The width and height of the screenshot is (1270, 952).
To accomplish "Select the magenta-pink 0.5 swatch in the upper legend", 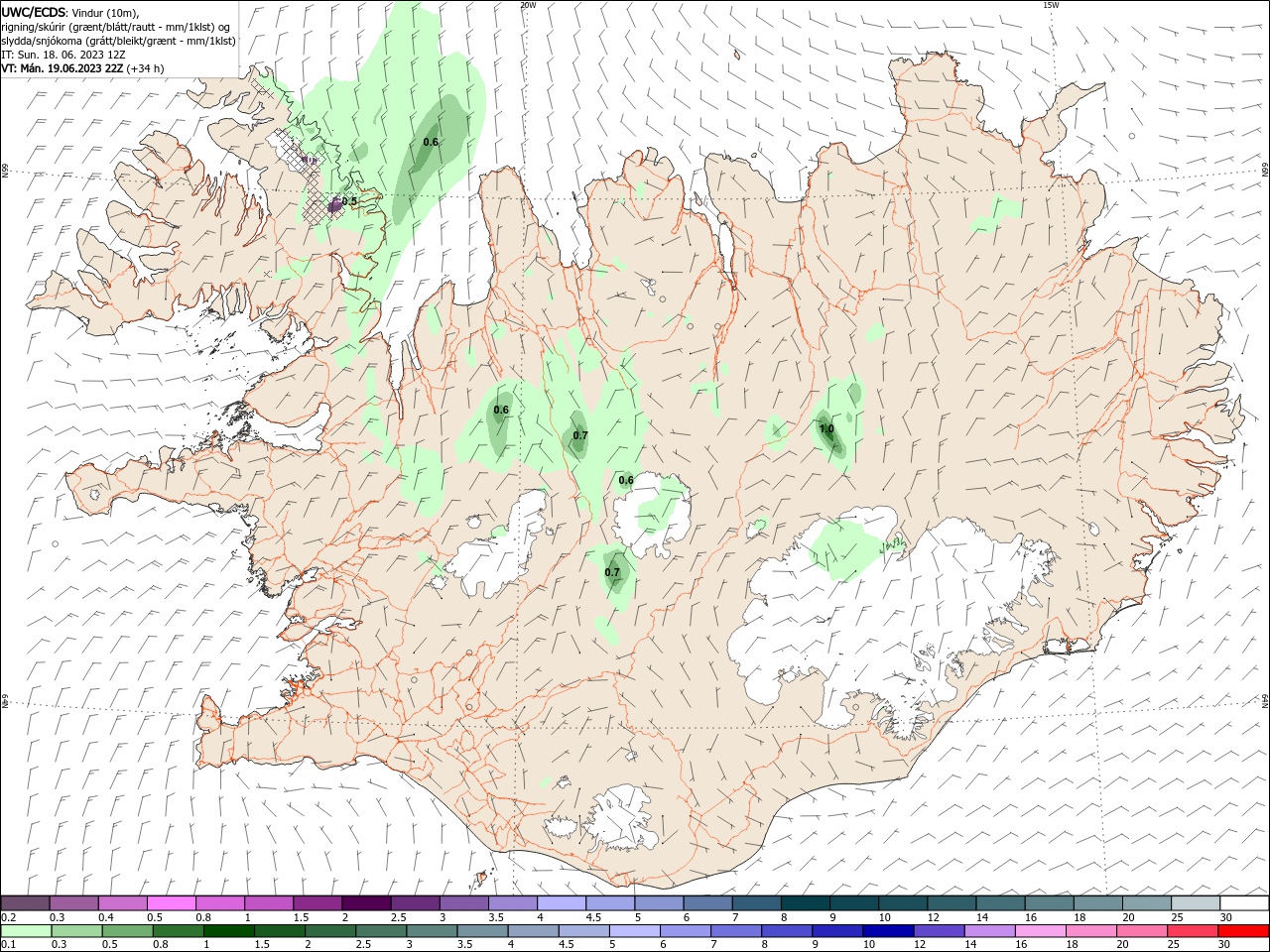I will [x=171, y=903].
